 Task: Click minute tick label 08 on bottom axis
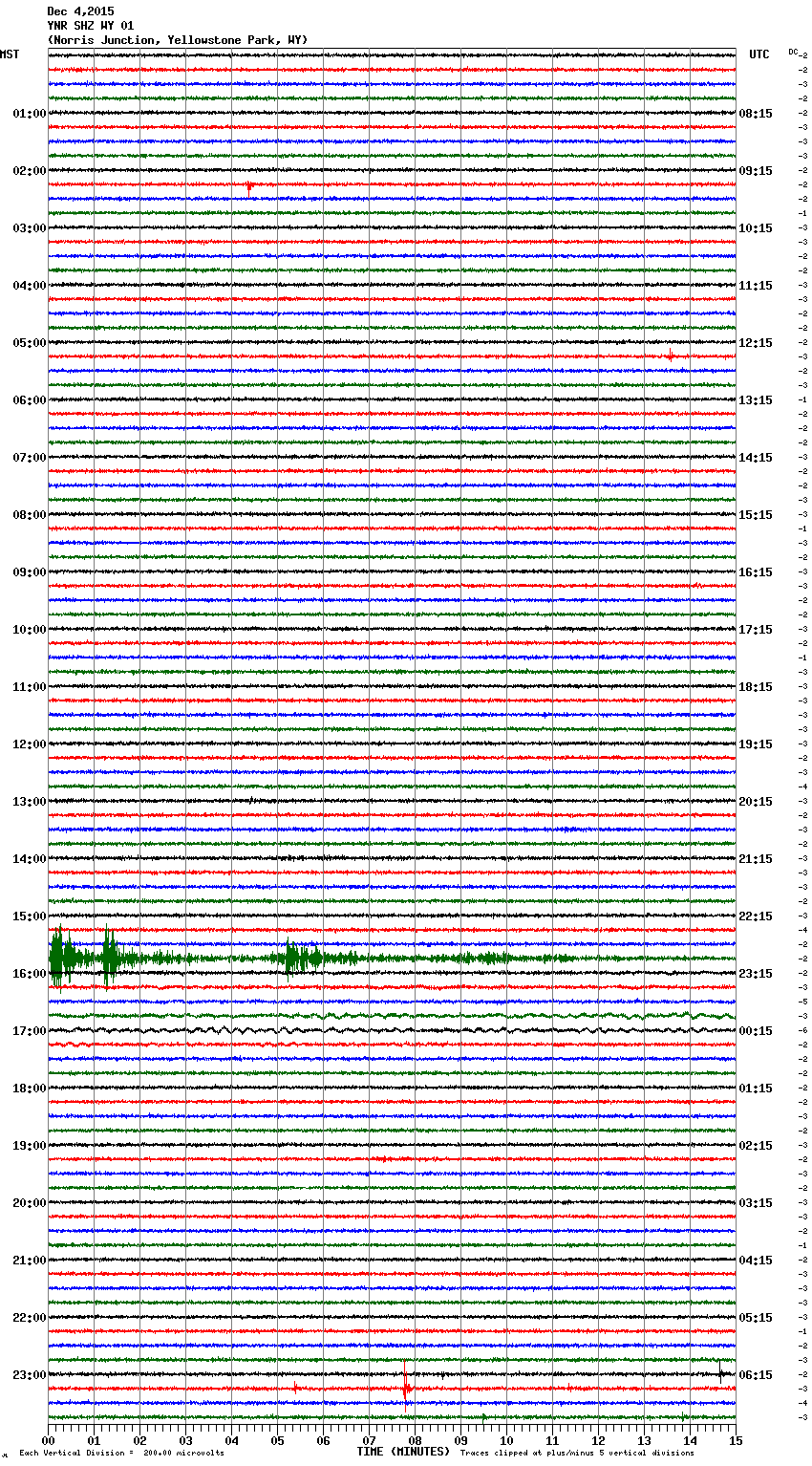415,1440
